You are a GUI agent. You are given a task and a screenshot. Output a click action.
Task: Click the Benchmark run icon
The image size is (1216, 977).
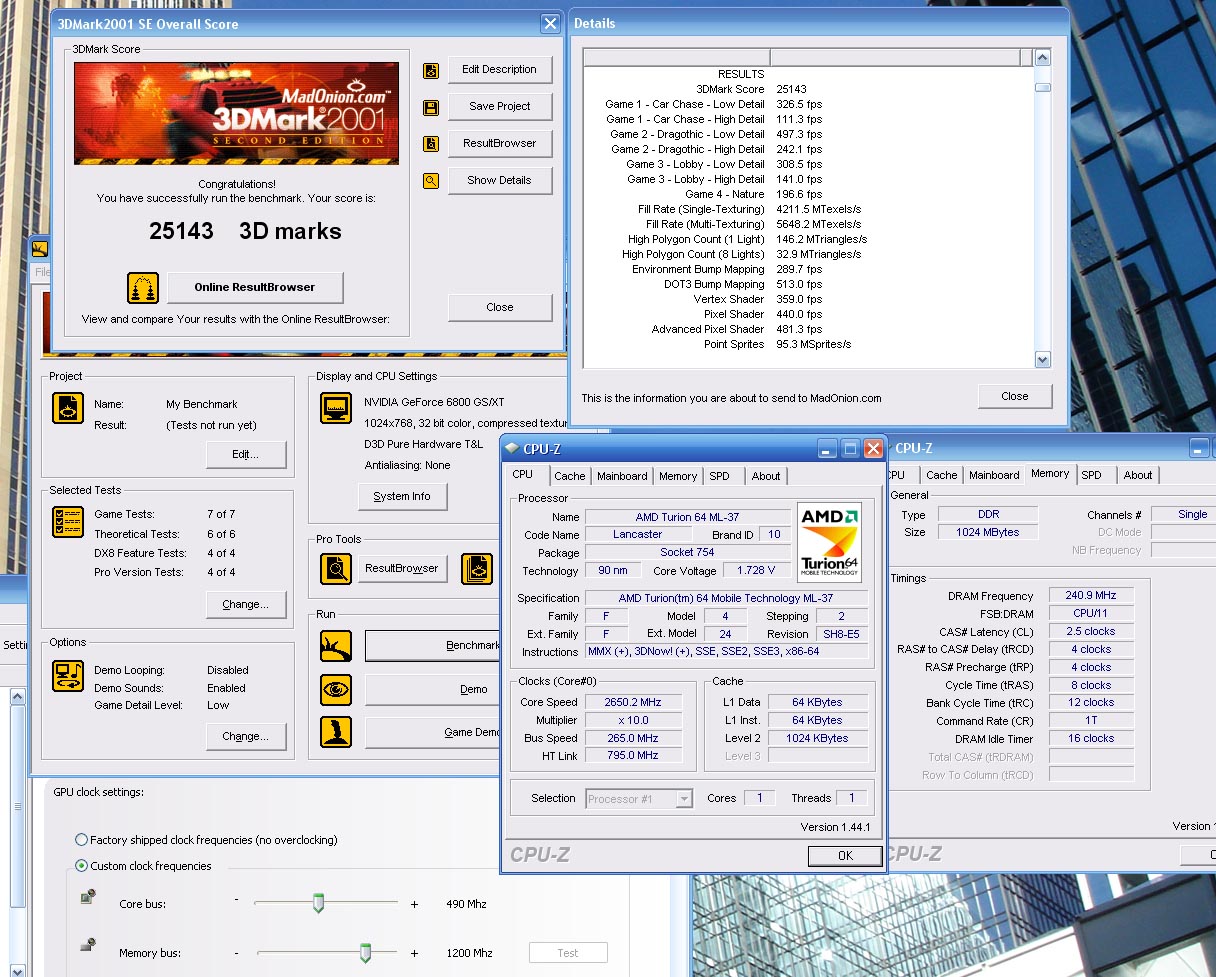pos(336,646)
